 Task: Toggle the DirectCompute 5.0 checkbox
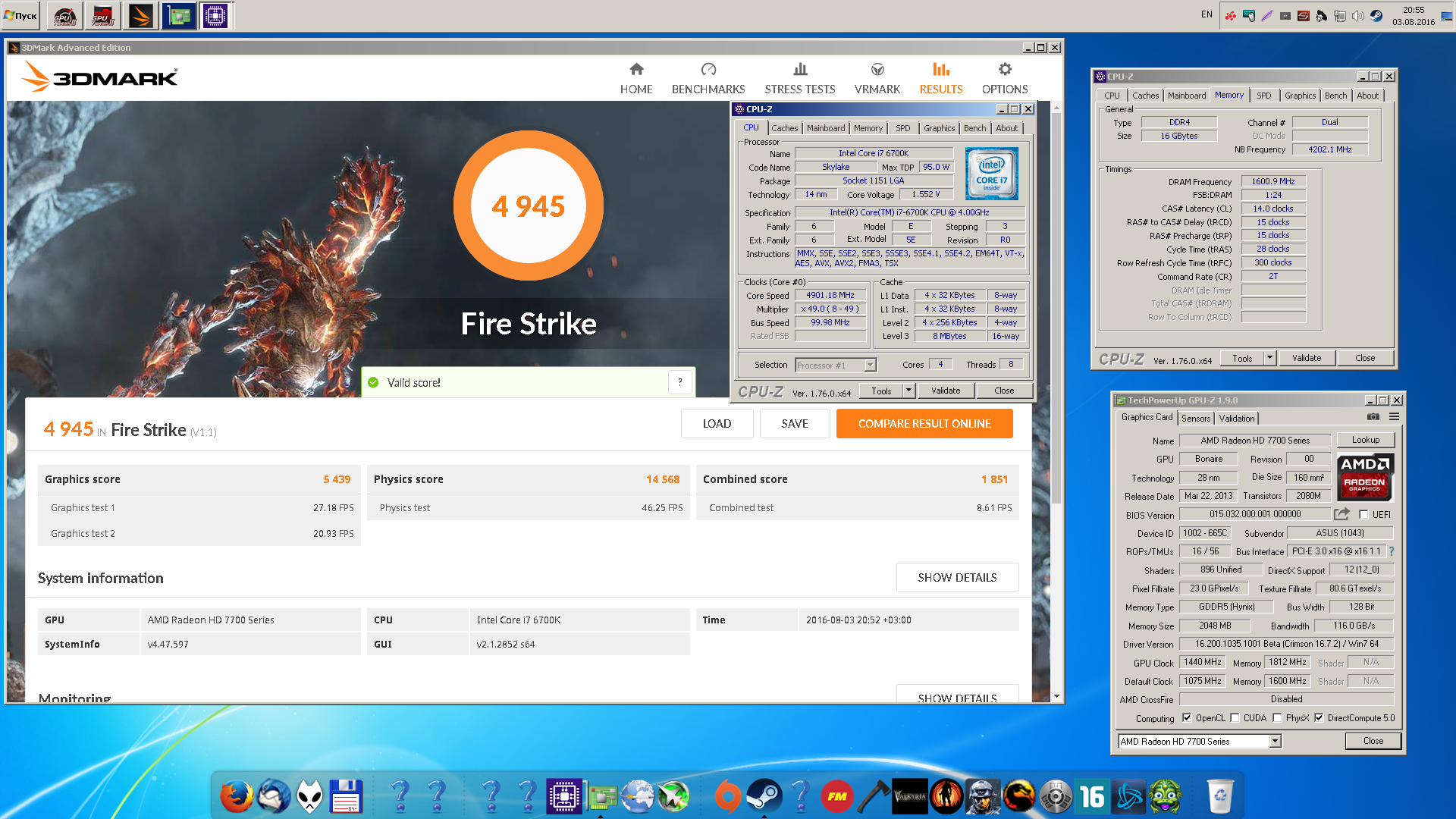coord(1319,718)
